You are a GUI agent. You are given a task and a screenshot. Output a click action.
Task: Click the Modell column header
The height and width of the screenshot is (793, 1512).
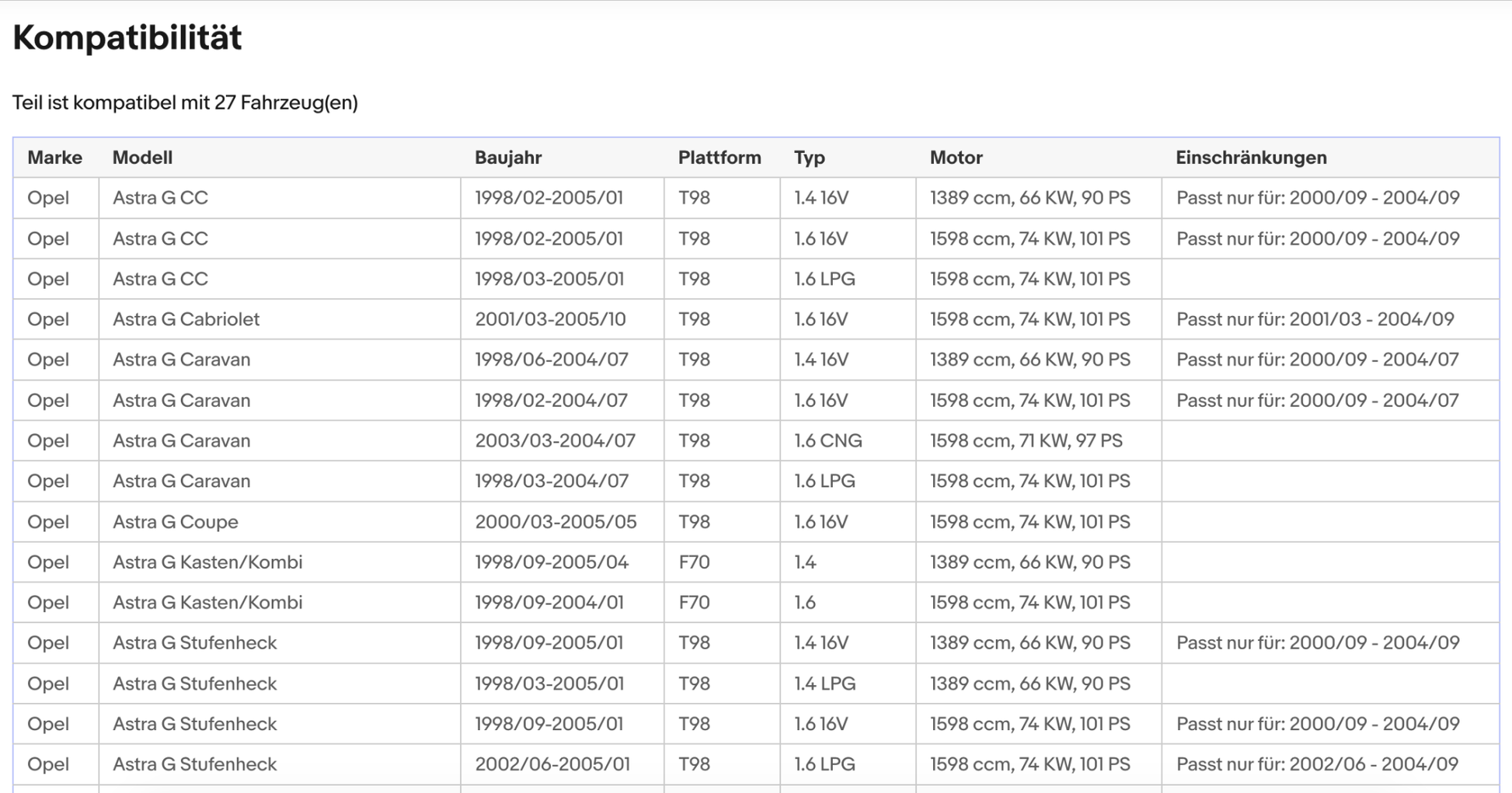pyautogui.click(x=142, y=158)
